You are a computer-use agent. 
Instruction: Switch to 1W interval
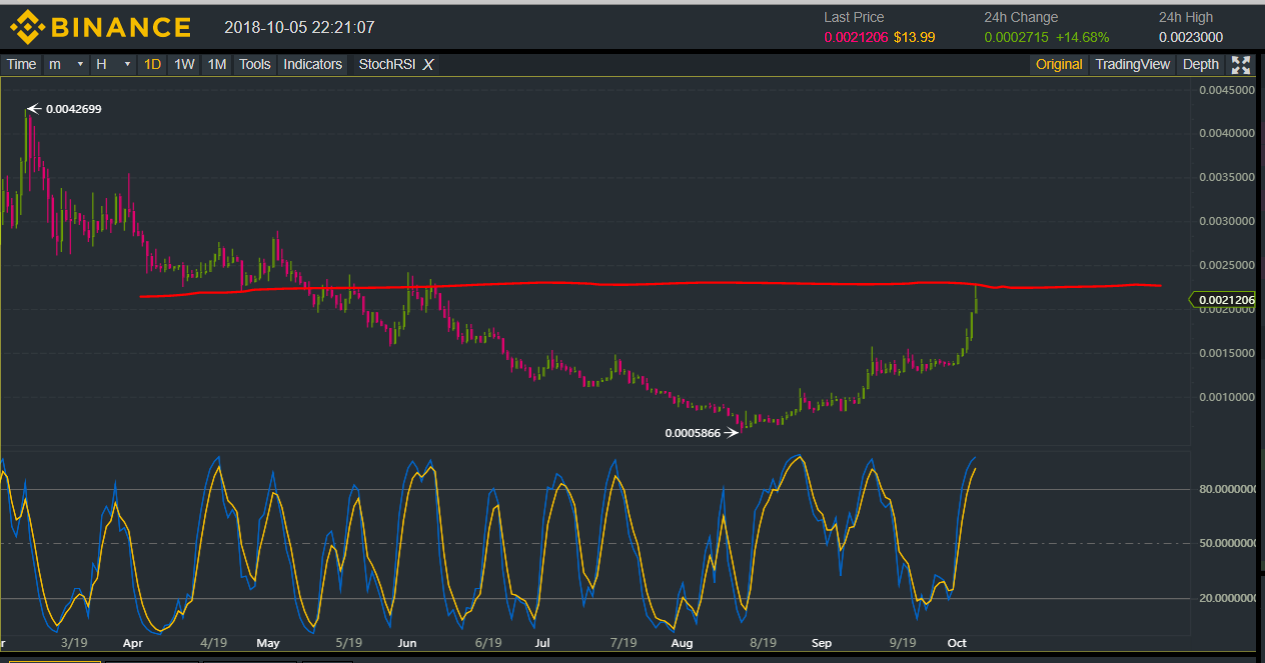(x=184, y=65)
